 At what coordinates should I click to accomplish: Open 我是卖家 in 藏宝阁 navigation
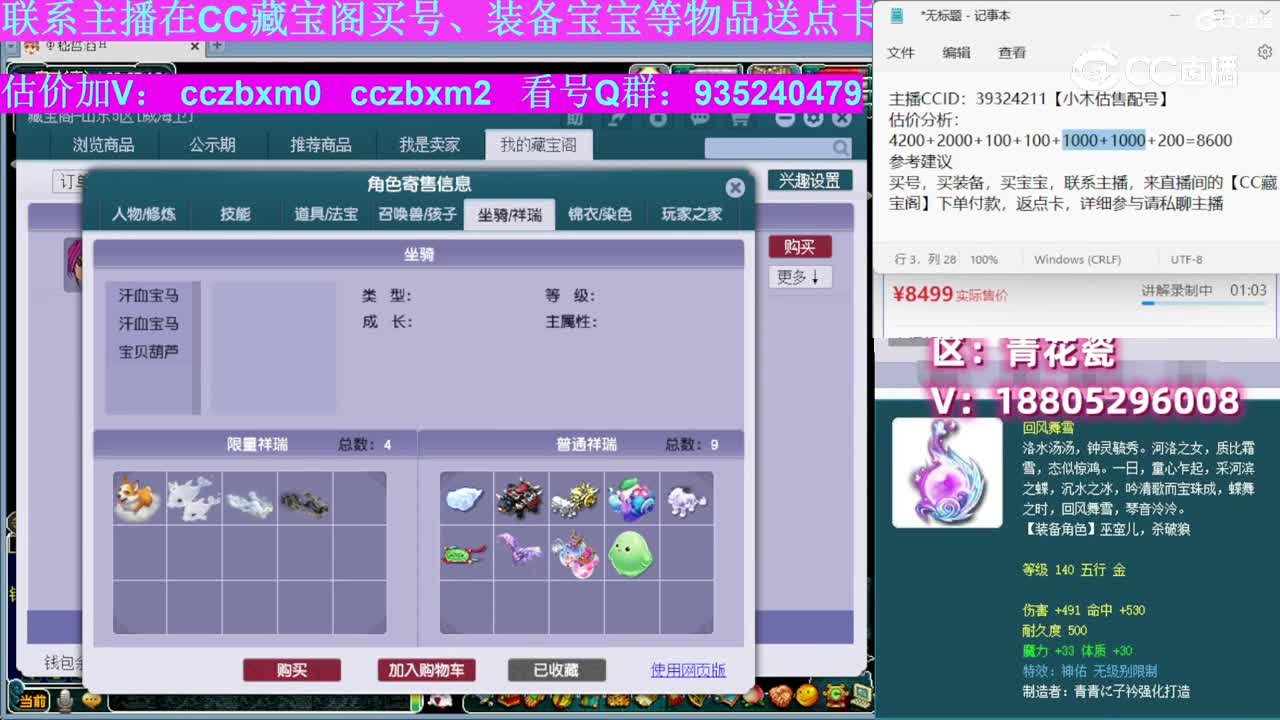click(430, 145)
